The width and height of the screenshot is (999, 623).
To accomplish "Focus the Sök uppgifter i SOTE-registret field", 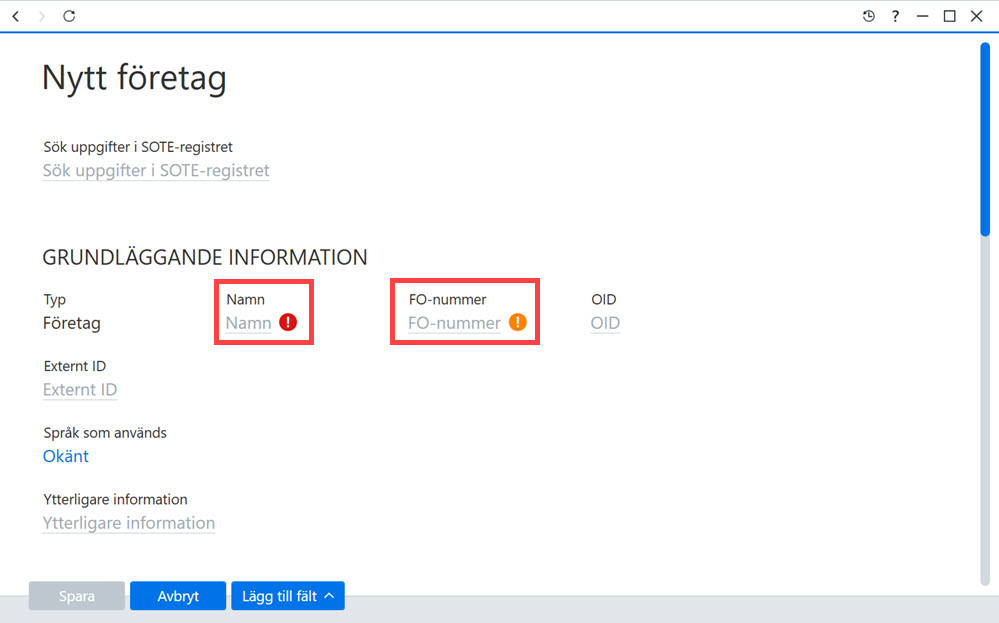I will click(x=156, y=171).
